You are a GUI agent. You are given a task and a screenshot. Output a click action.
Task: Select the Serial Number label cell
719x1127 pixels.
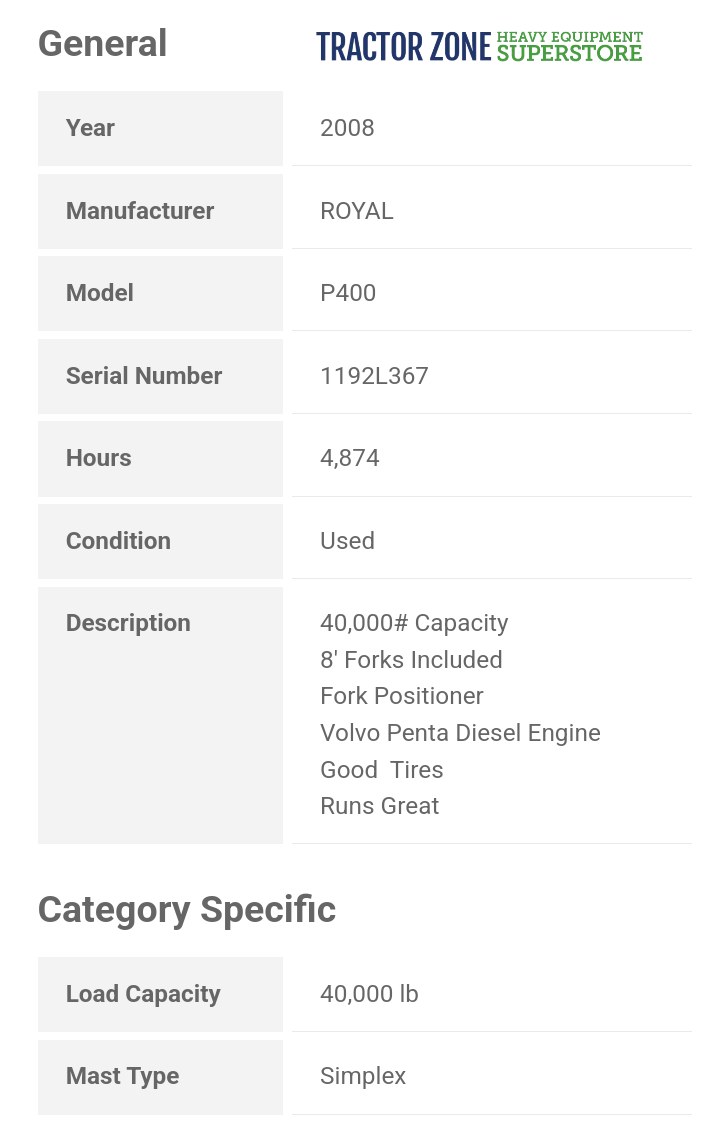(160, 376)
